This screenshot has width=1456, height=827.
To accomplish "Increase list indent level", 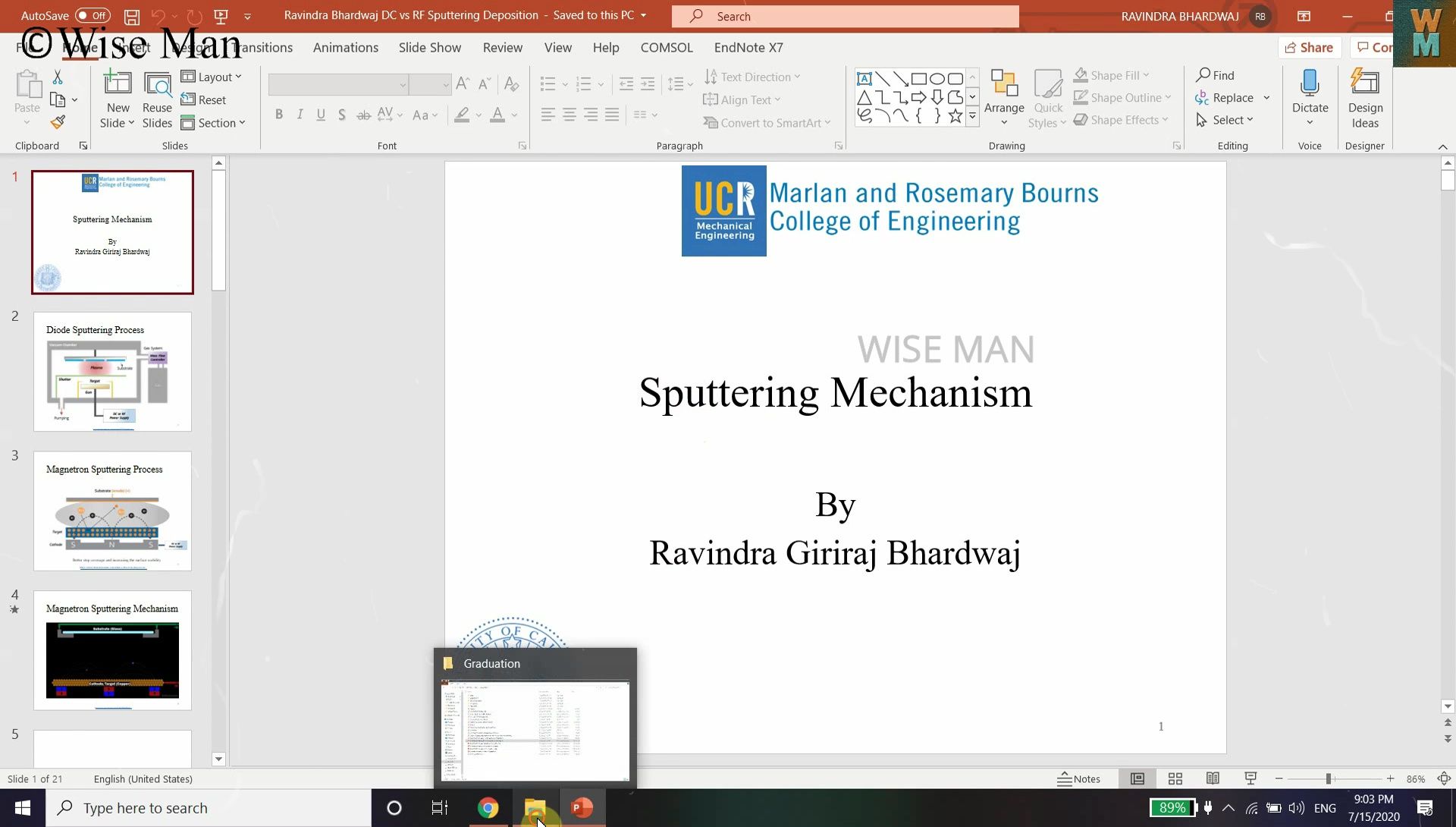I will [x=648, y=83].
